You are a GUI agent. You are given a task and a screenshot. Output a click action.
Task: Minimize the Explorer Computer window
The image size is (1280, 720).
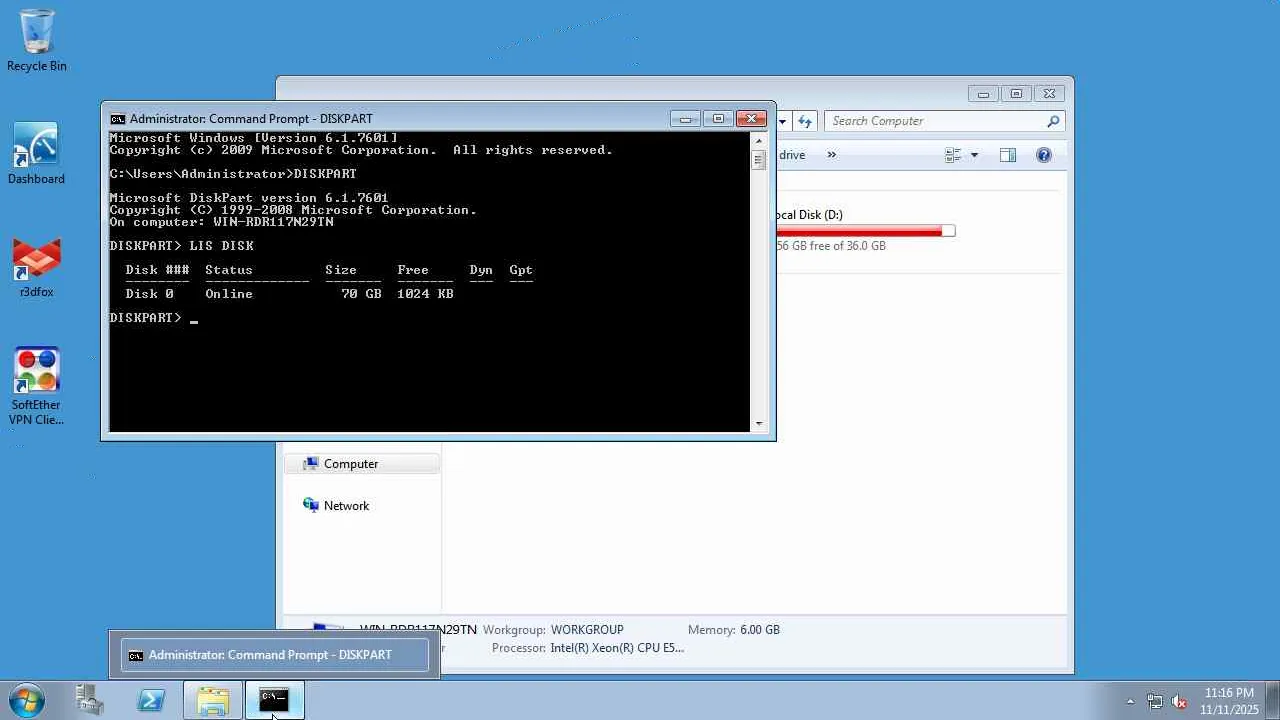[983, 94]
